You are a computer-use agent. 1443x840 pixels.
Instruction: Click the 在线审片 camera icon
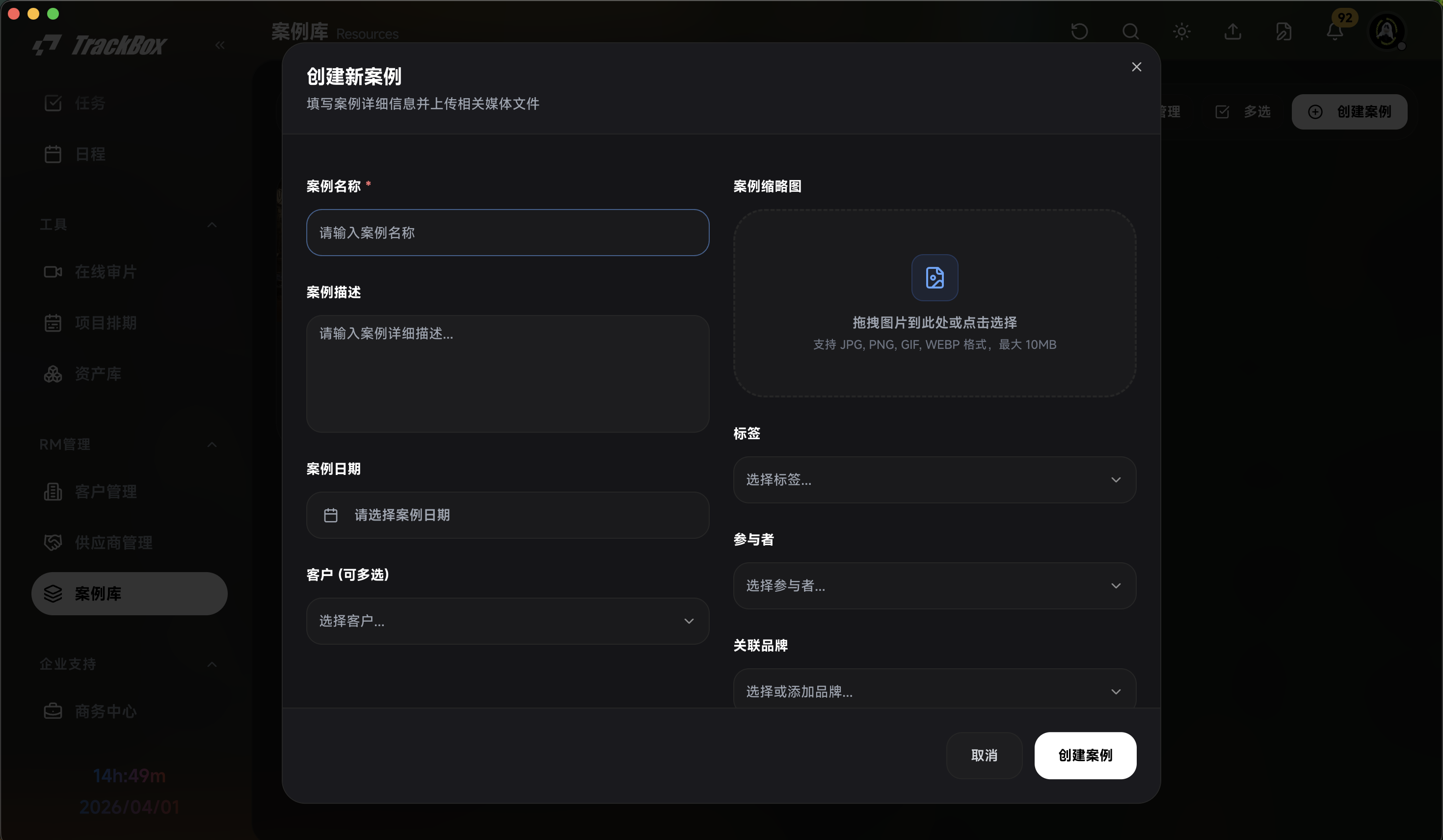pyautogui.click(x=53, y=271)
